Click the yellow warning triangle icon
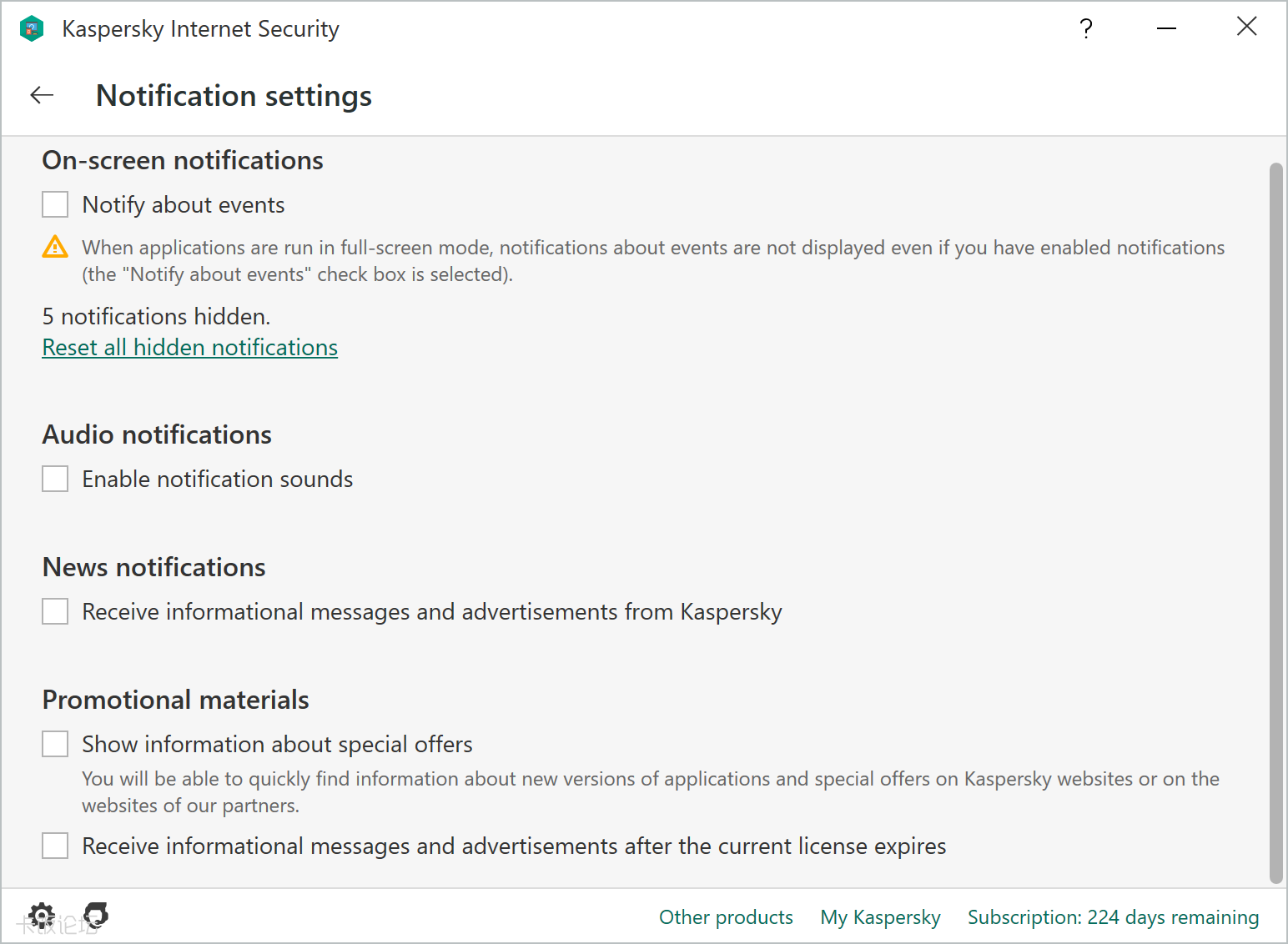1288x944 pixels. click(55, 247)
